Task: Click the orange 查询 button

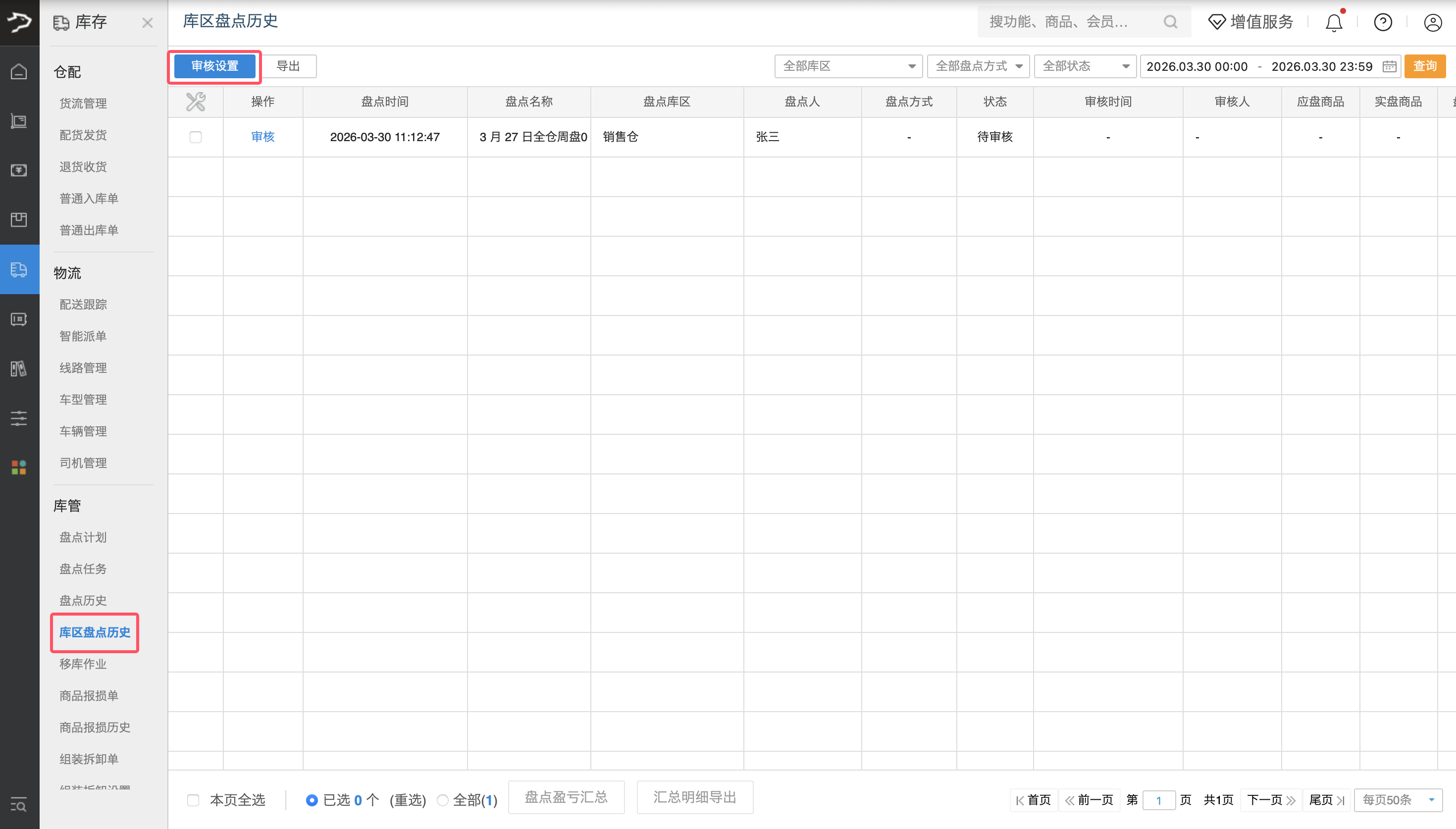Action: [1425, 67]
